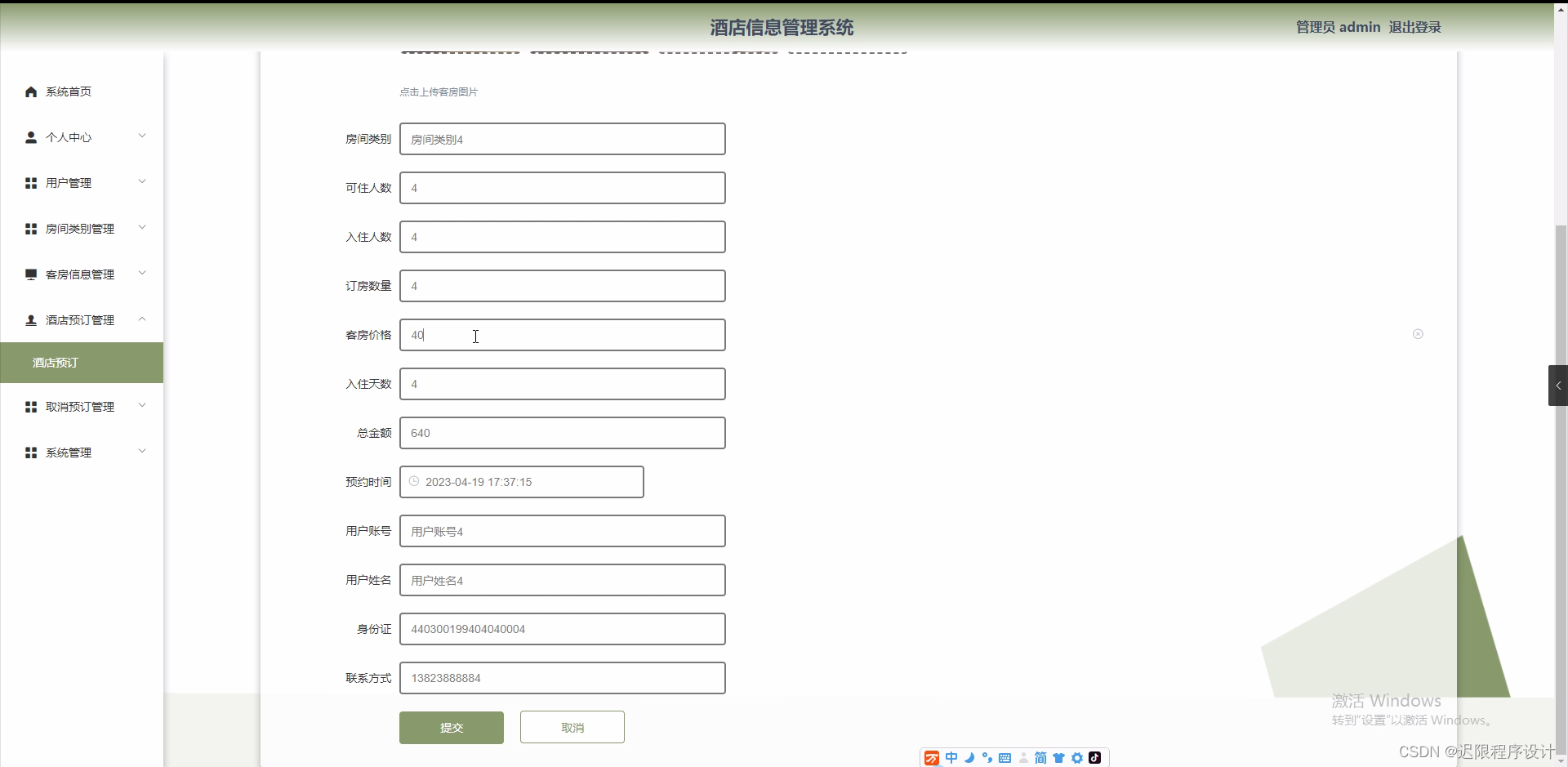Click the moon icon in IME toolbar
This screenshot has height=767, width=1568.
(x=969, y=758)
